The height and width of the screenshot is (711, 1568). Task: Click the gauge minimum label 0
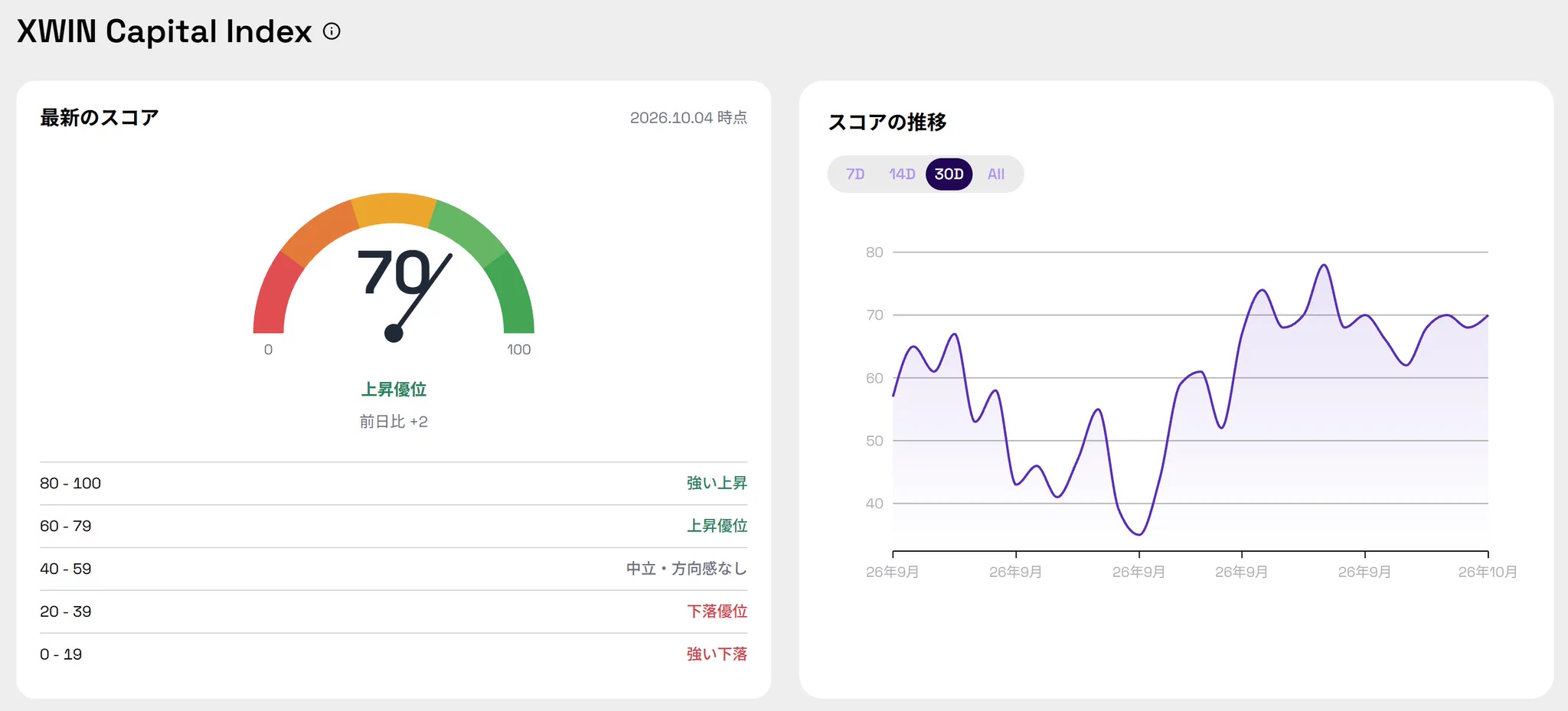268,350
